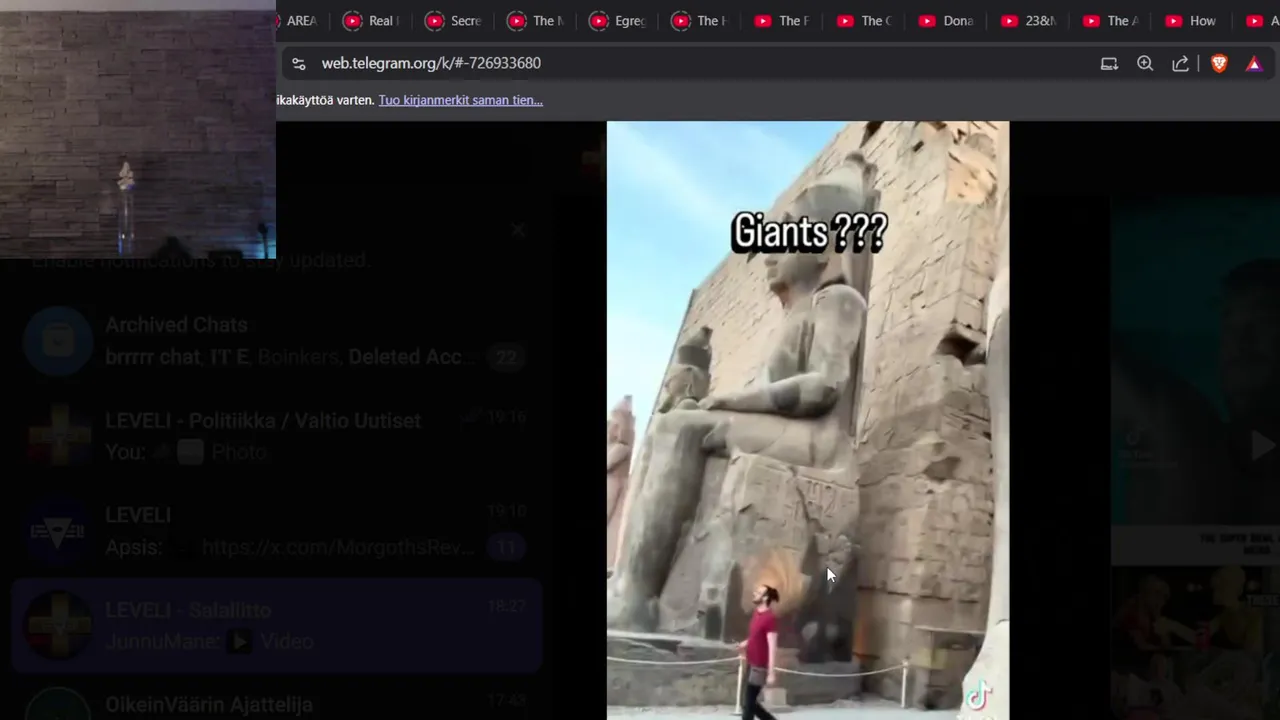
Task: Switch to the '23&M' browser tab
Action: coord(1027,20)
